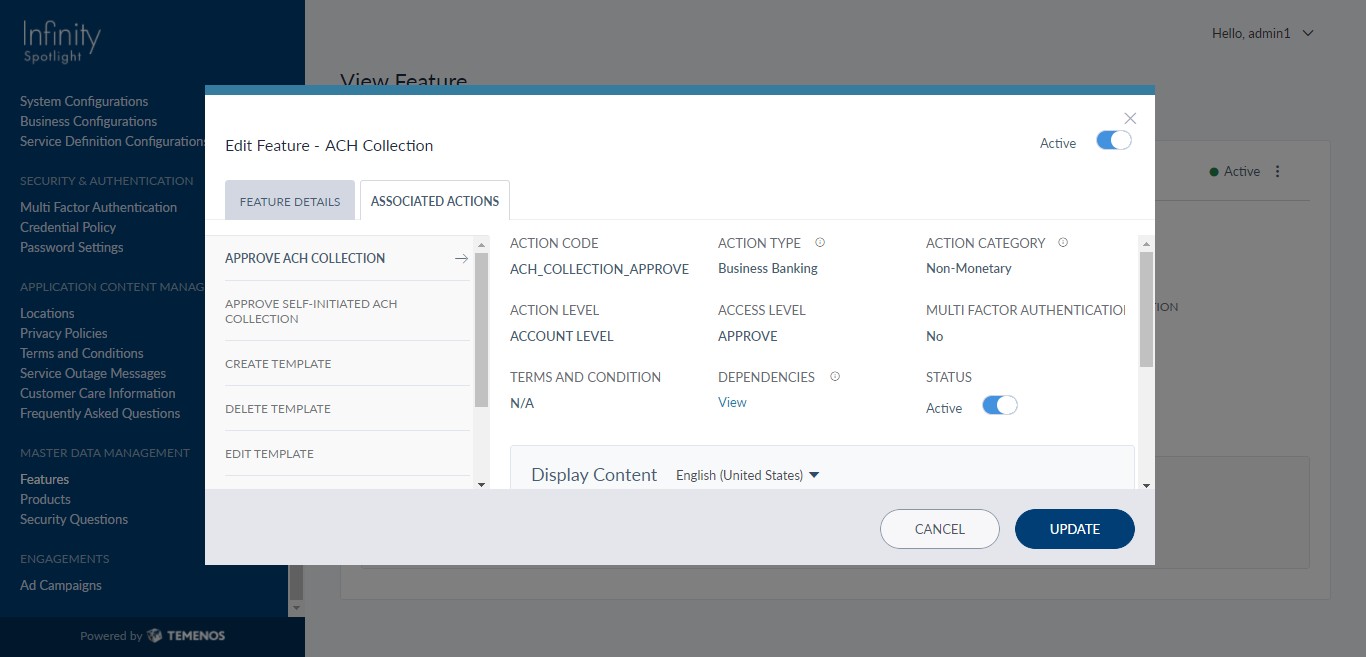1366x657 pixels.
Task: Select the Associated Actions tab
Action: tap(435, 201)
